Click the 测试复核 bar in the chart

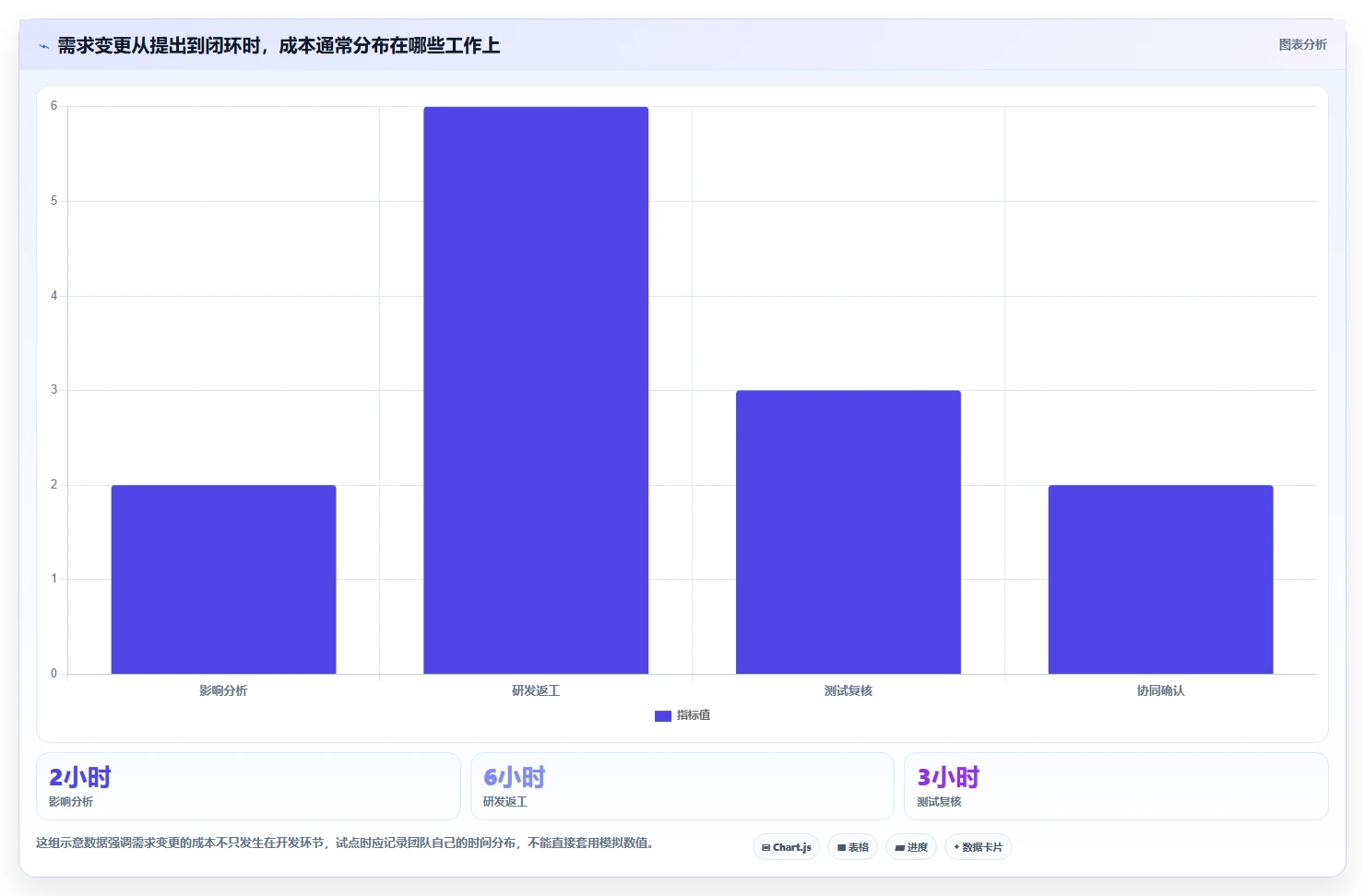tap(849, 532)
